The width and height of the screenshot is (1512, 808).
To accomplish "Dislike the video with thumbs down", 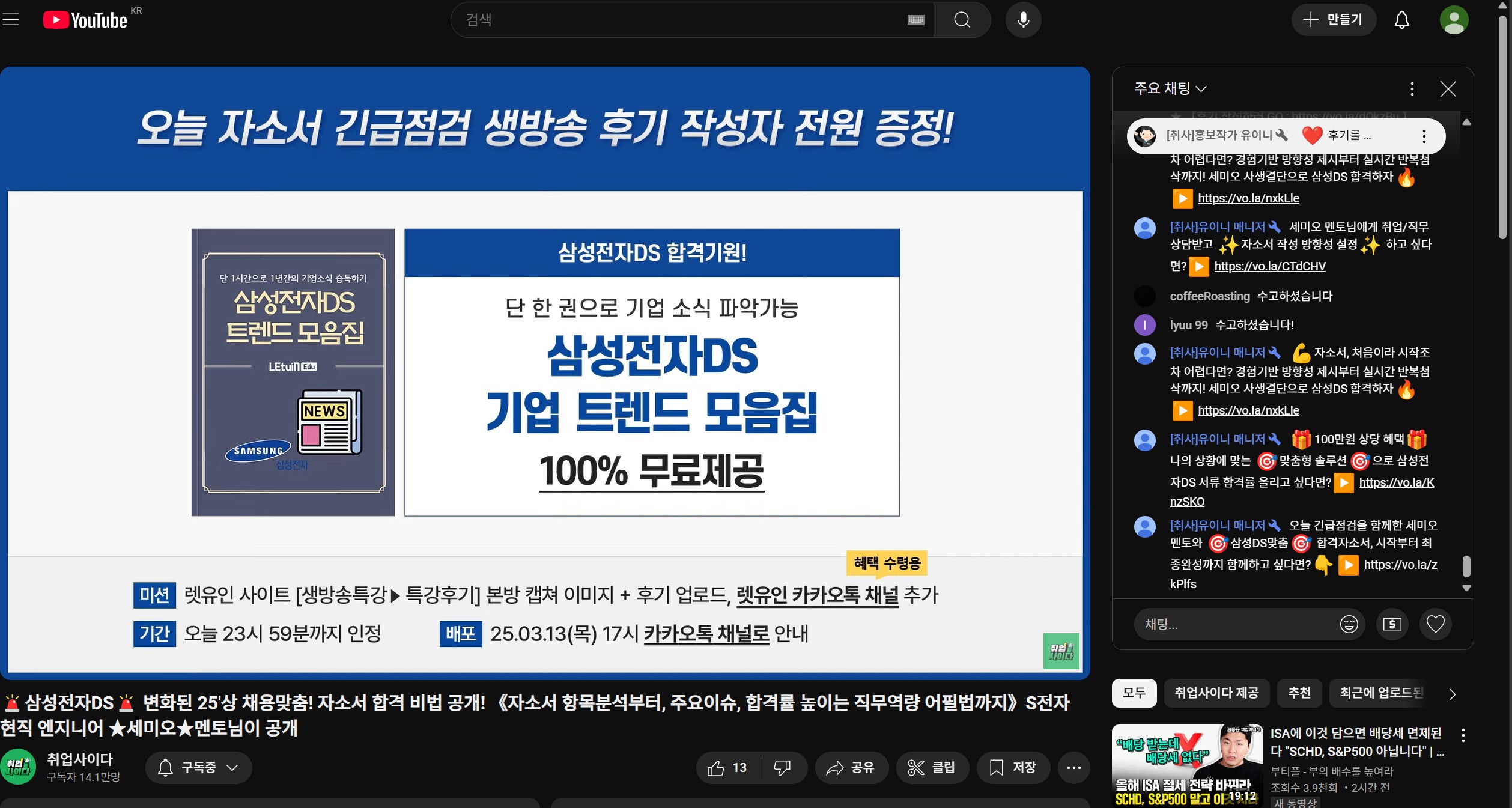I will (x=782, y=767).
